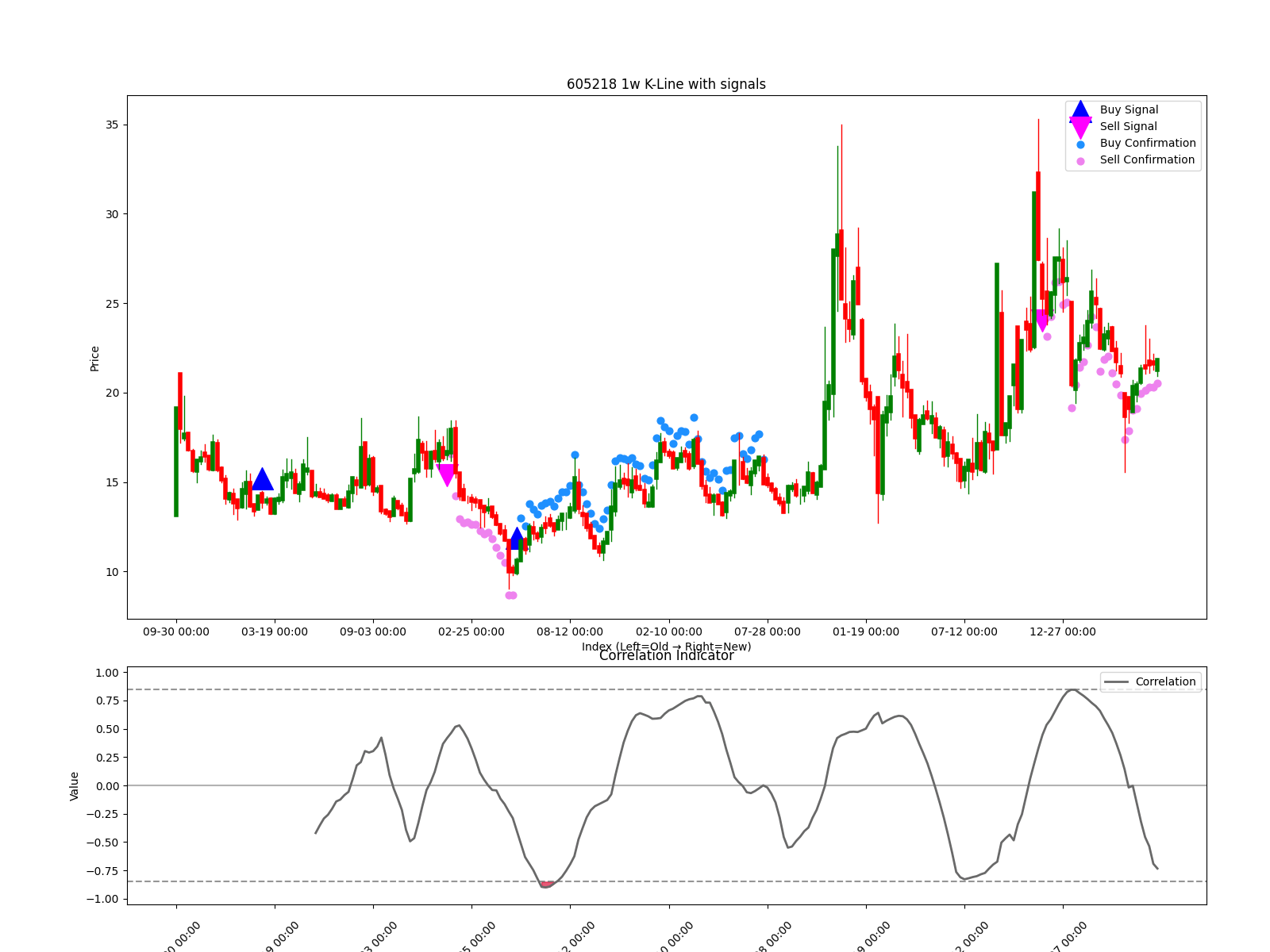Click the '08-12 00:00' x-axis tick label
This screenshot has width=1270, height=952.
570,631
